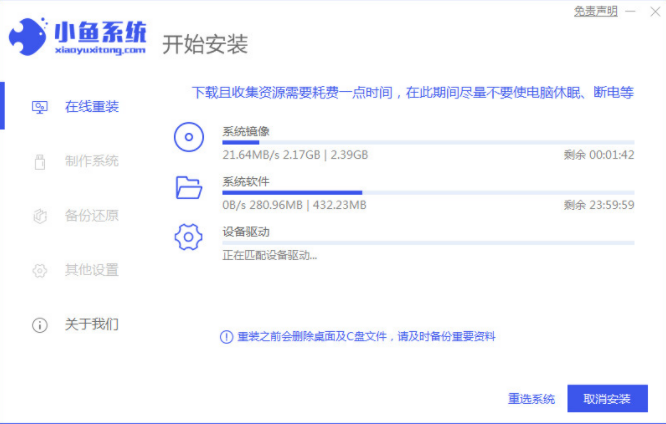Open the 免责声明 link
Screen dimensions: 666x424
597,11
